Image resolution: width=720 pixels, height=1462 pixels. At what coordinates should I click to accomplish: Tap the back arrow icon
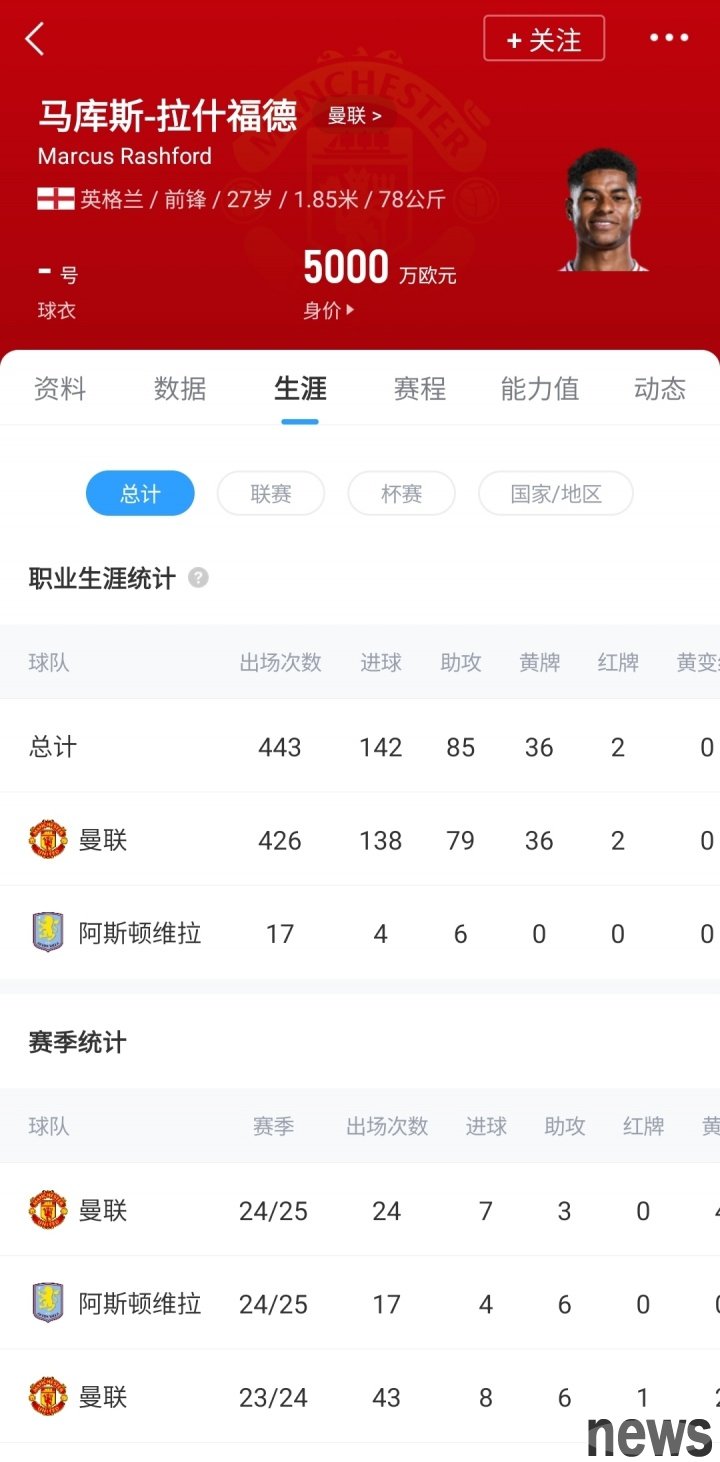tap(35, 39)
